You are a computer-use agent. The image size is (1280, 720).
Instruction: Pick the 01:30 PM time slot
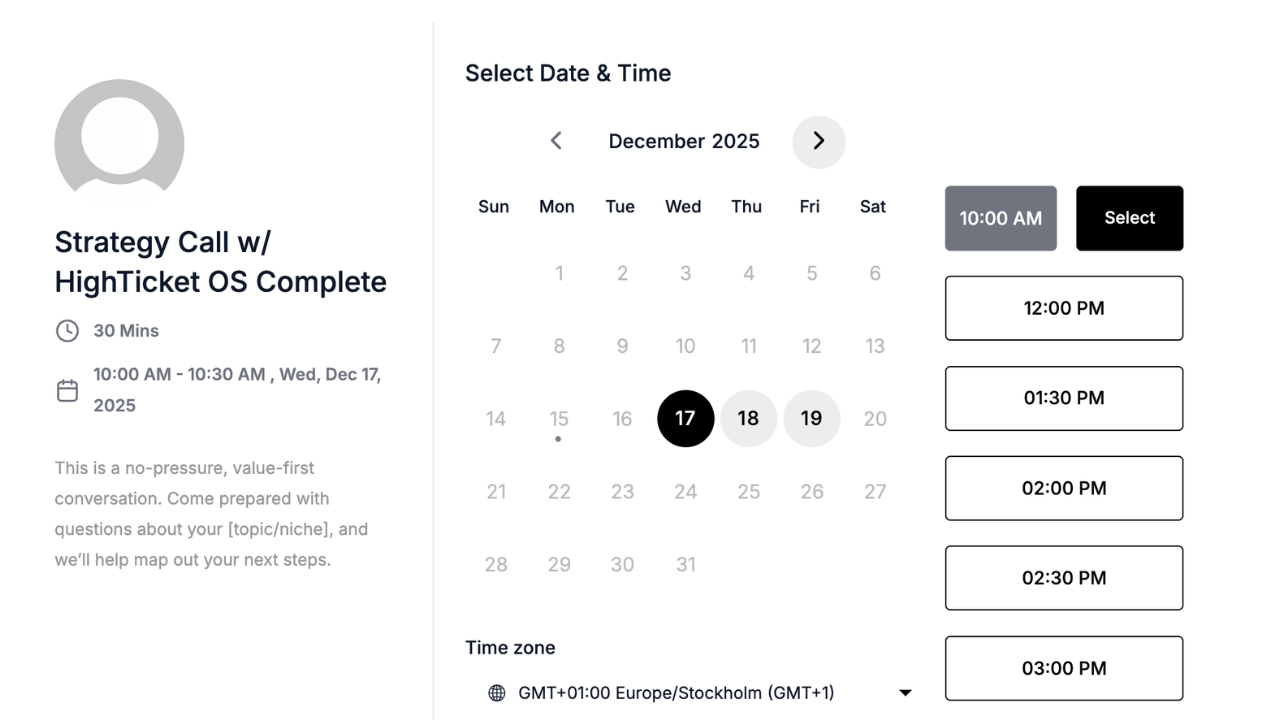point(1063,398)
